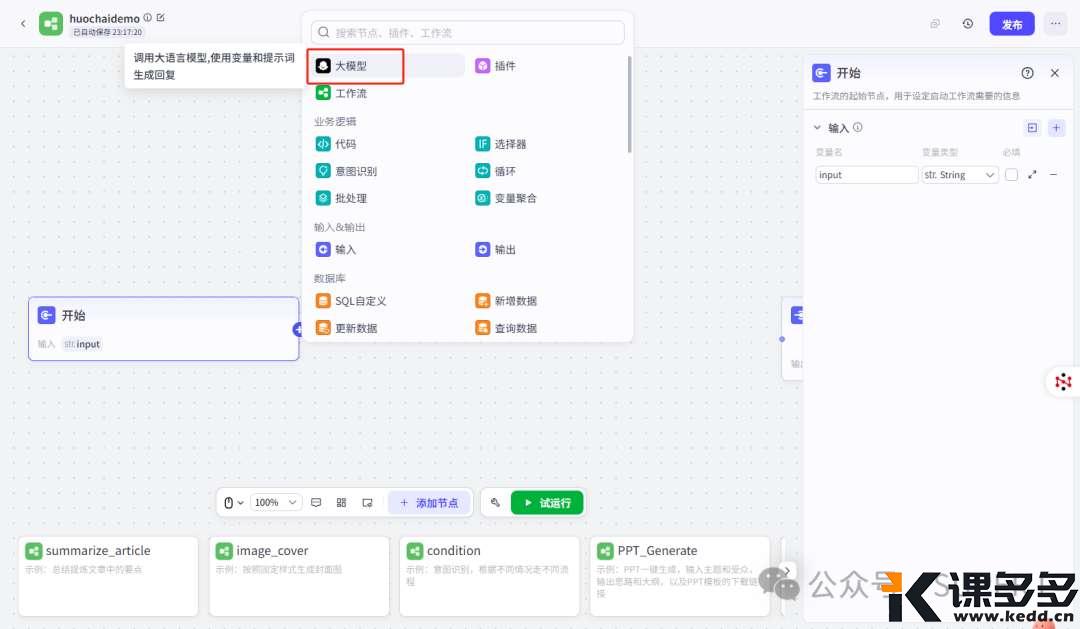Click the 意图识别 intent recognition node
The image size is (1080, 629).
coord(355,170)
